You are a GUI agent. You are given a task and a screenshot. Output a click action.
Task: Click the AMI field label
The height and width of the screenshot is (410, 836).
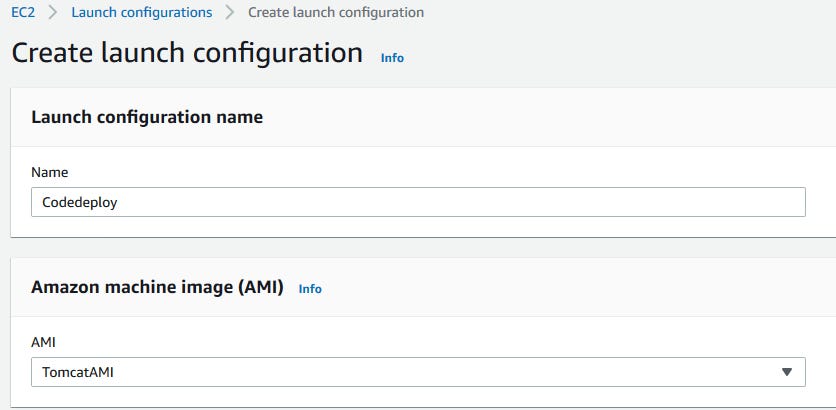pyautogui.click(x=44, y=342)
